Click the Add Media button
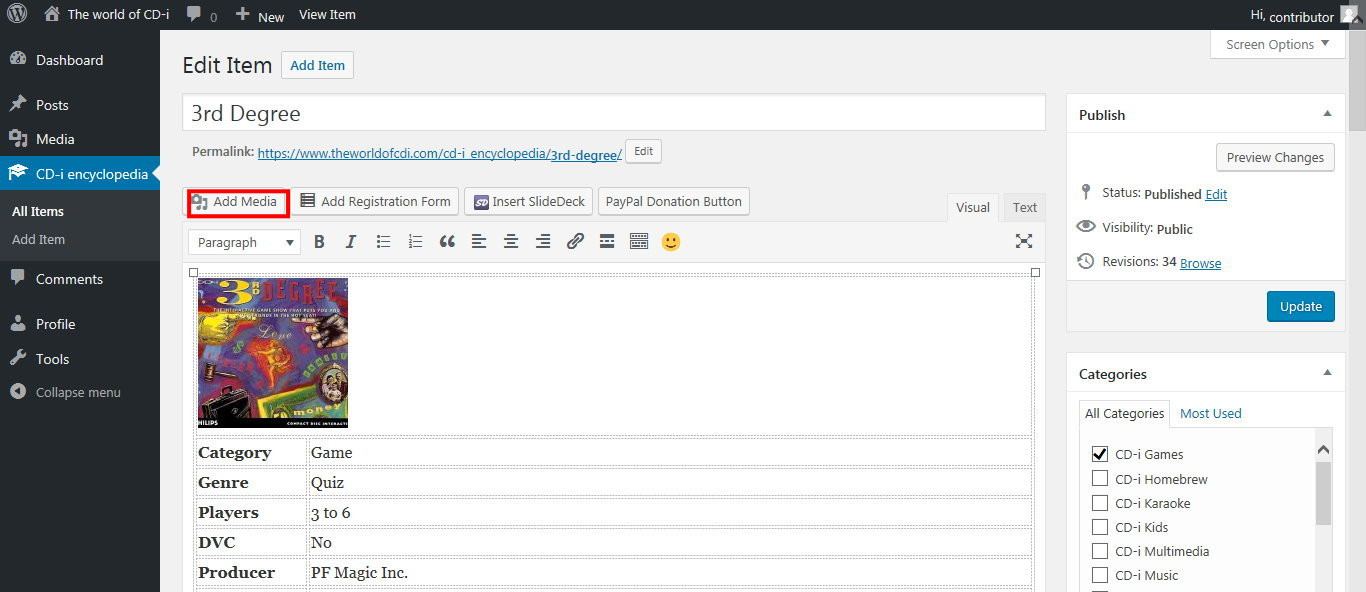The height and width of the screenshot is (592, 1366). point(238,202)
